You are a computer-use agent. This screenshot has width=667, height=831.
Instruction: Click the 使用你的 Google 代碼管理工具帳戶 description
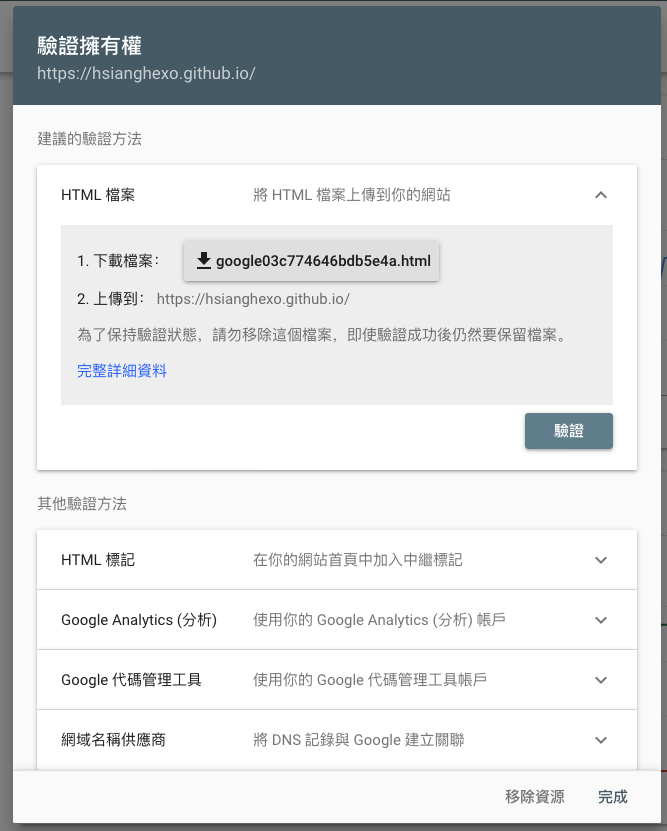click(x=370, y=680)
